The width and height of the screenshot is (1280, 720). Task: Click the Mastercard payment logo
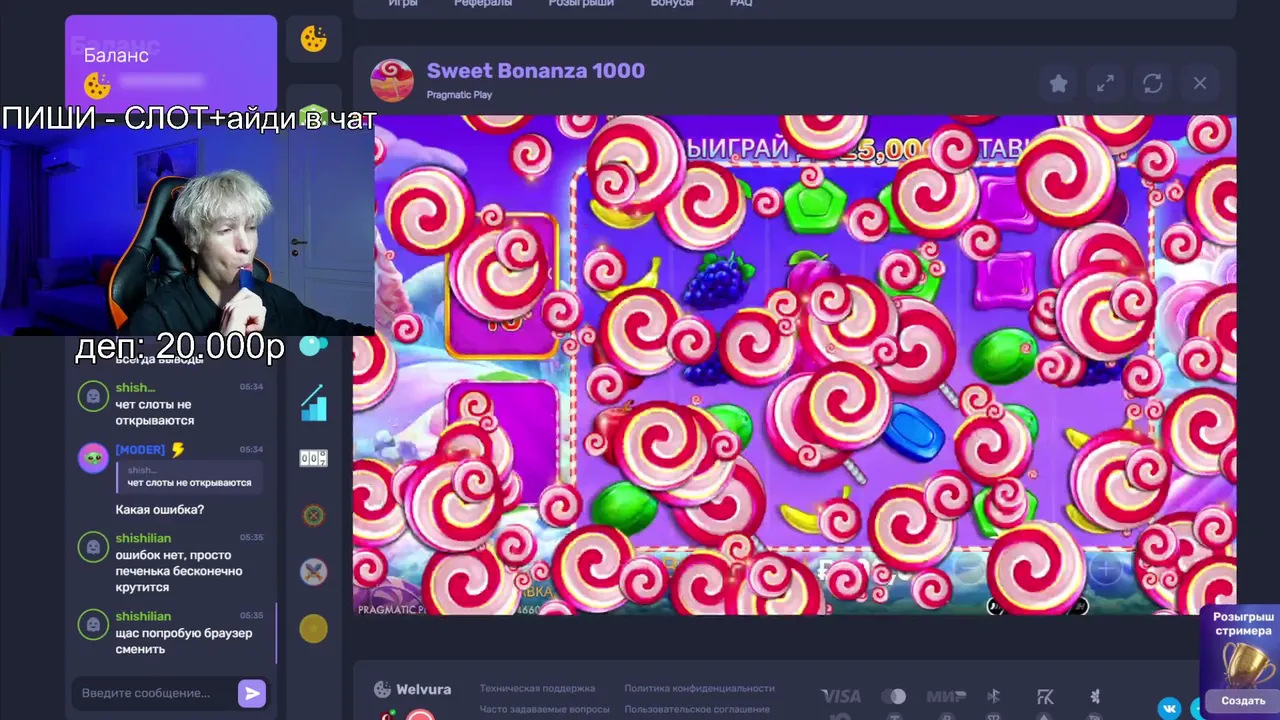pos(894,696)
